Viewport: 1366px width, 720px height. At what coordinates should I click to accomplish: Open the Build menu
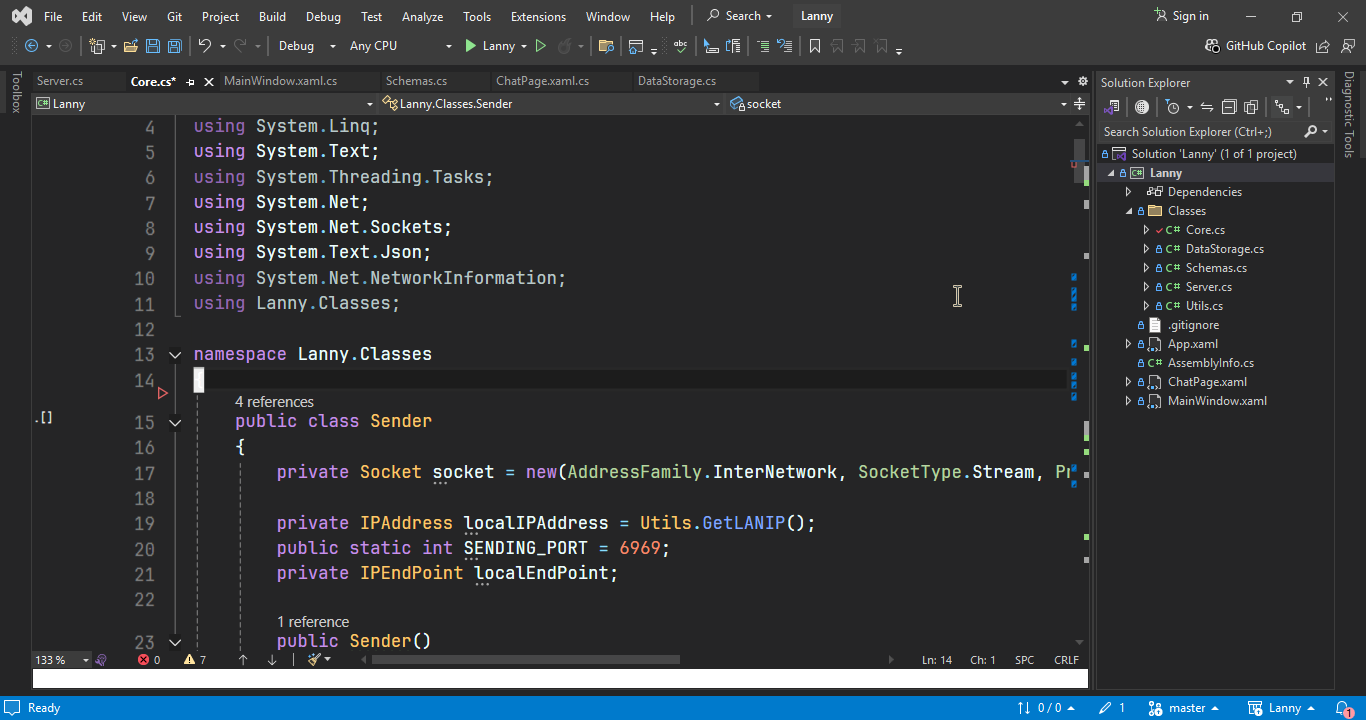(272, 16)
